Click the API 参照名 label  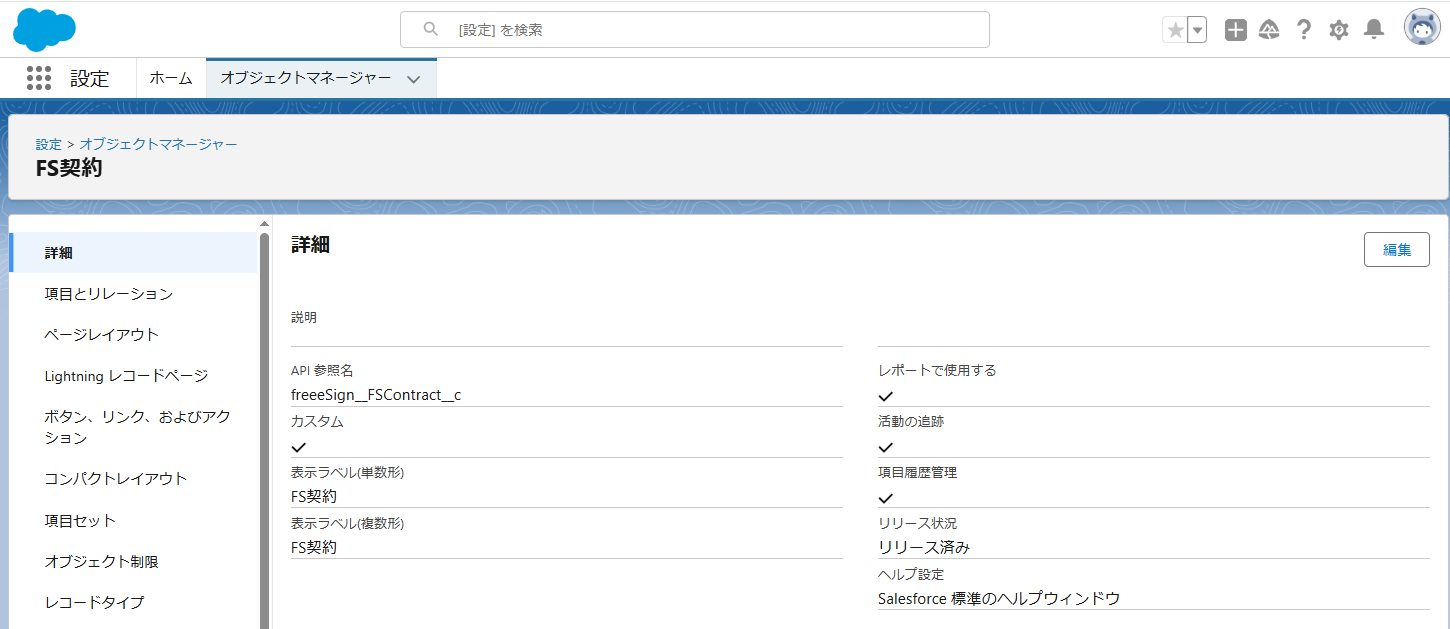click(322, 370)
